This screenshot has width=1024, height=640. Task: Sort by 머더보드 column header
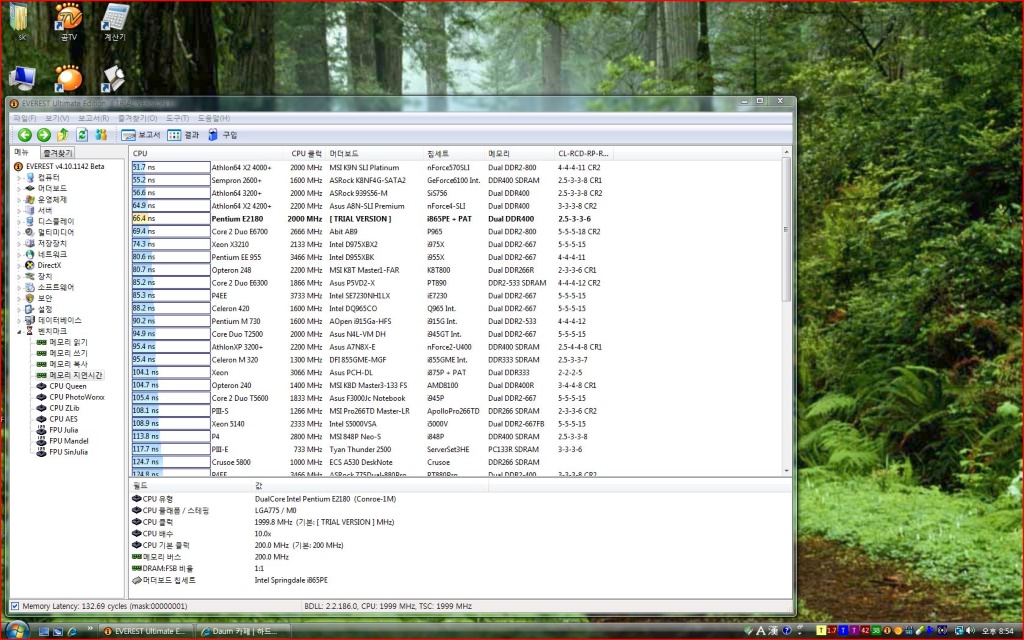click(375, 153)
